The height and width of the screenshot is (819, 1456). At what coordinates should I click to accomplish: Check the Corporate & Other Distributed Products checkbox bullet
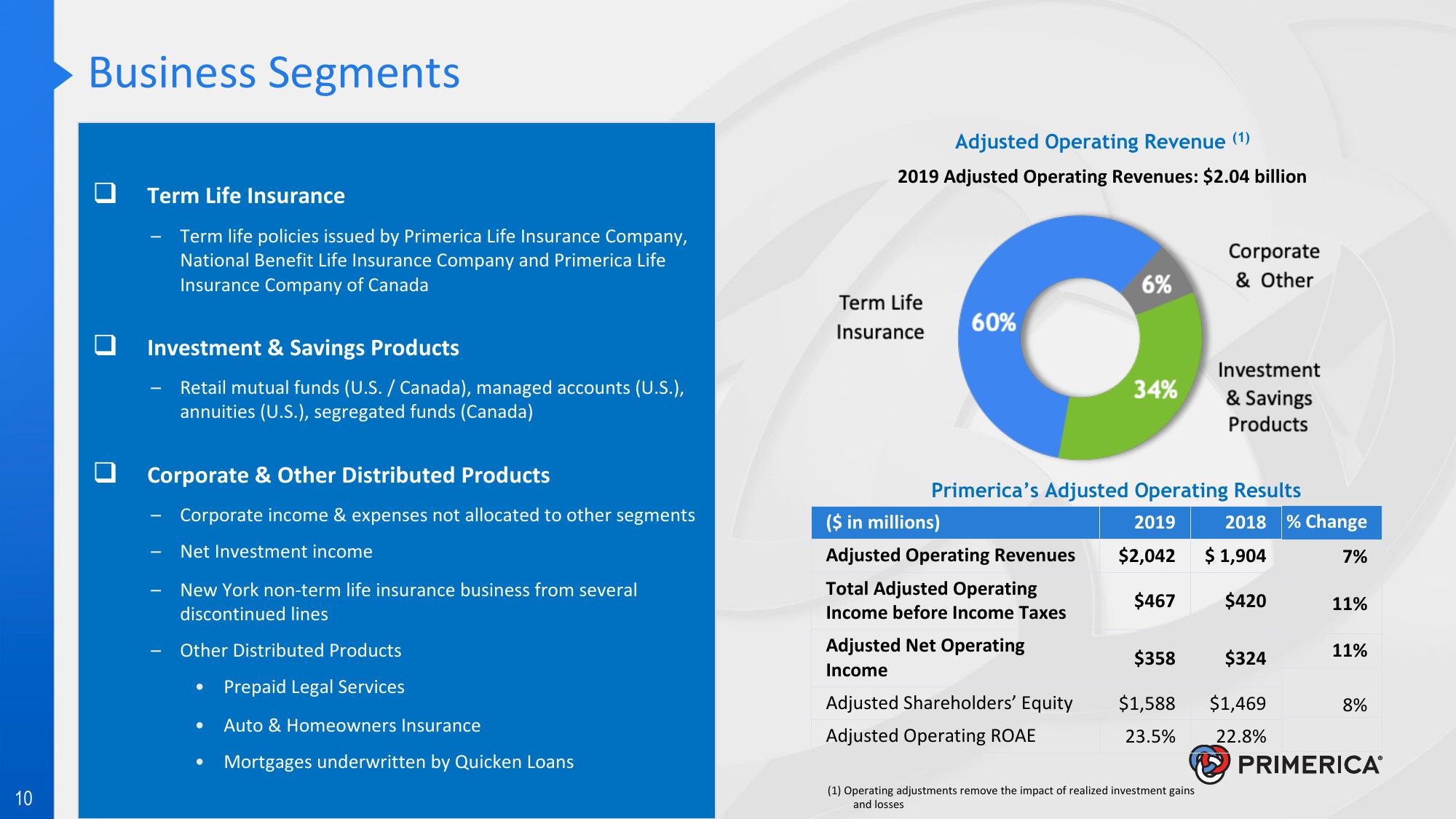(x=106, y=472)
